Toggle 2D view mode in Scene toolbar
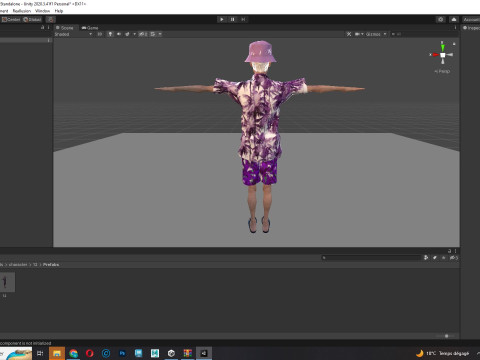The width and height of the screenshot is (480, 360). (x=100, y=34)
